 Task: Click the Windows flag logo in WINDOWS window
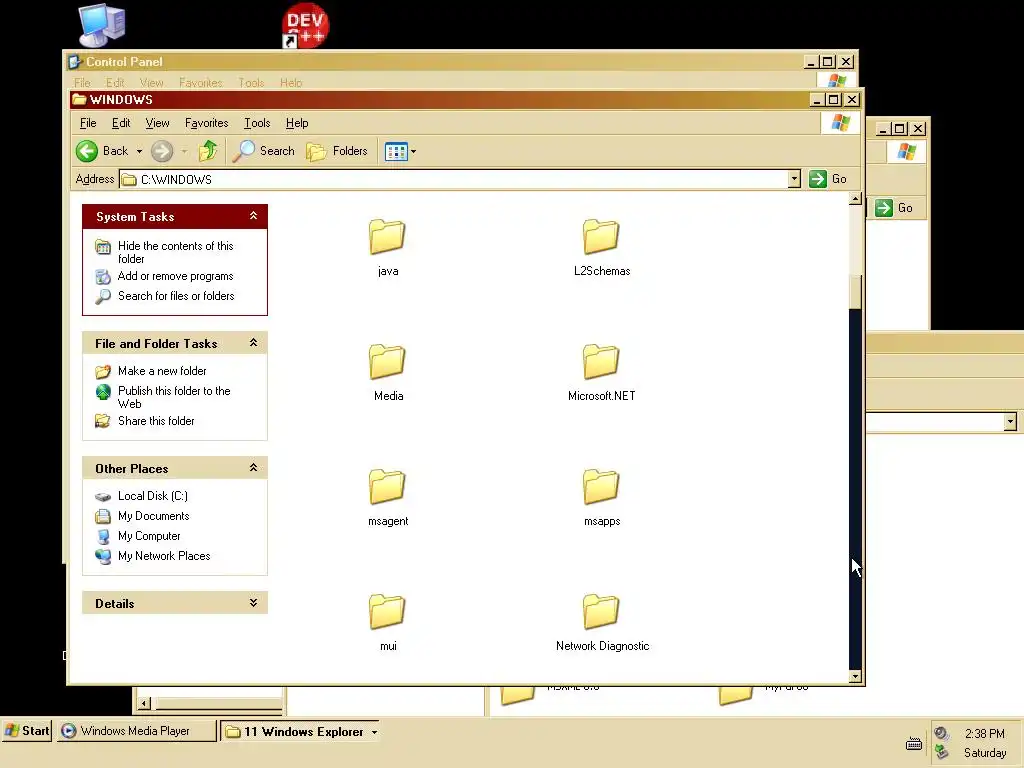tap(840, 123)
